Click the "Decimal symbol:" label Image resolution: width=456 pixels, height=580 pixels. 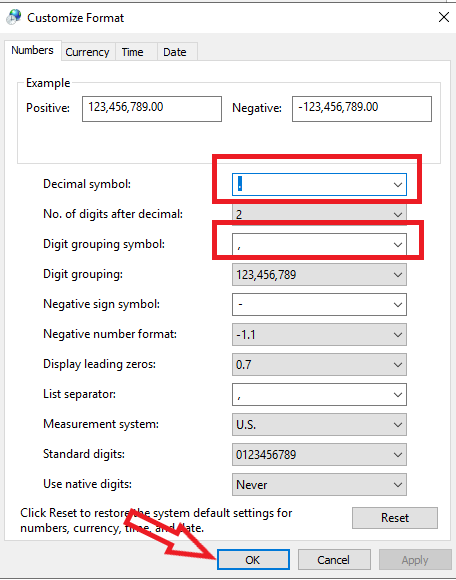(x=87, y=184)
